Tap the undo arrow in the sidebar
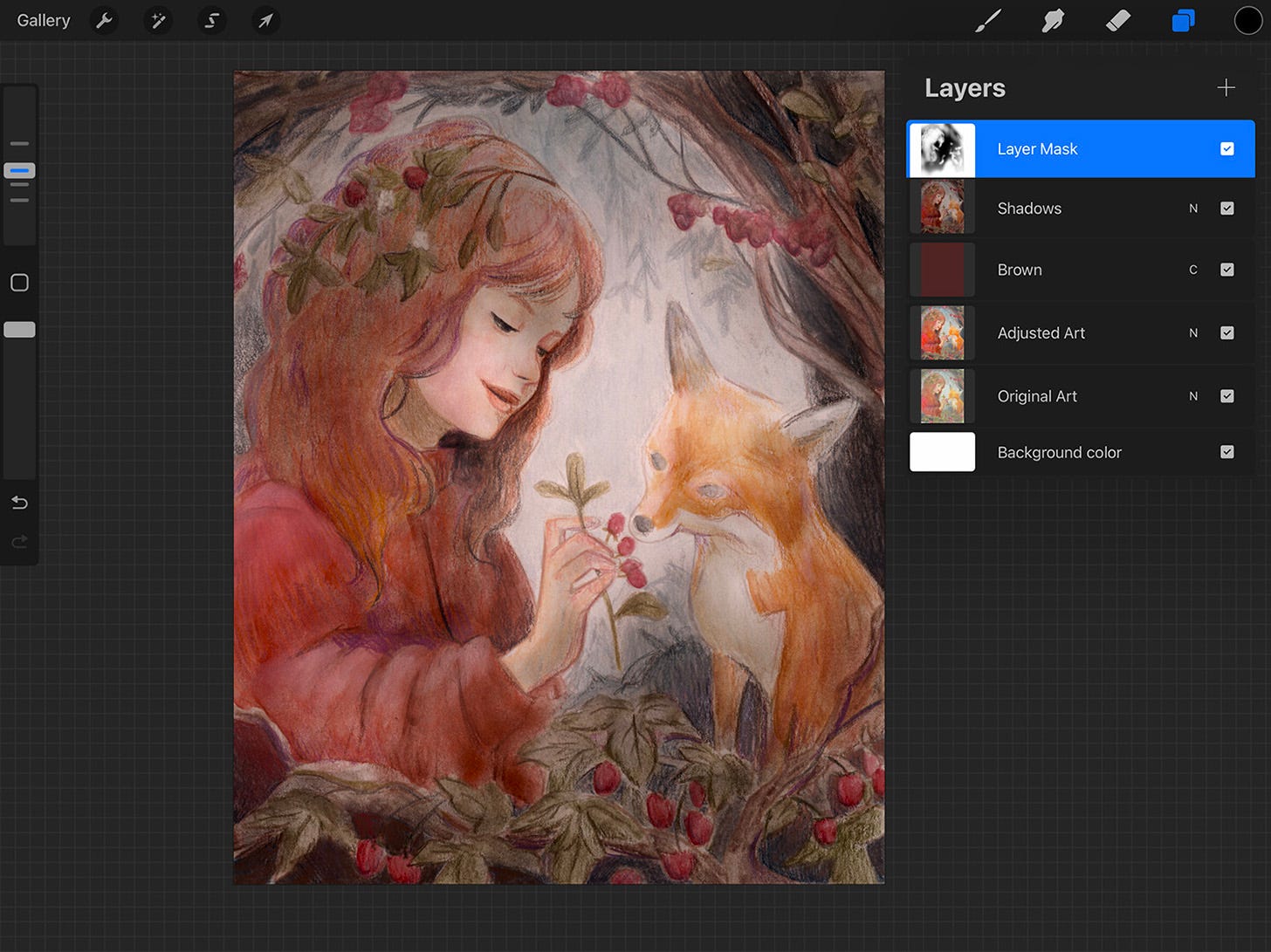Screen dimensions: 1271x952 point(18,503)
